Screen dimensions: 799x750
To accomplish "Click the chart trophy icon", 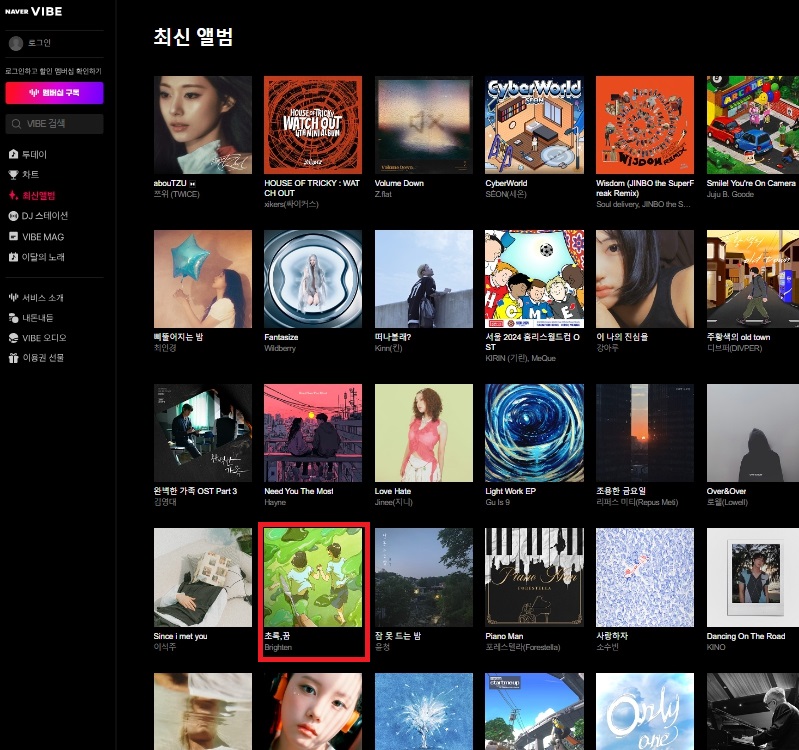I will pos(13,175).
